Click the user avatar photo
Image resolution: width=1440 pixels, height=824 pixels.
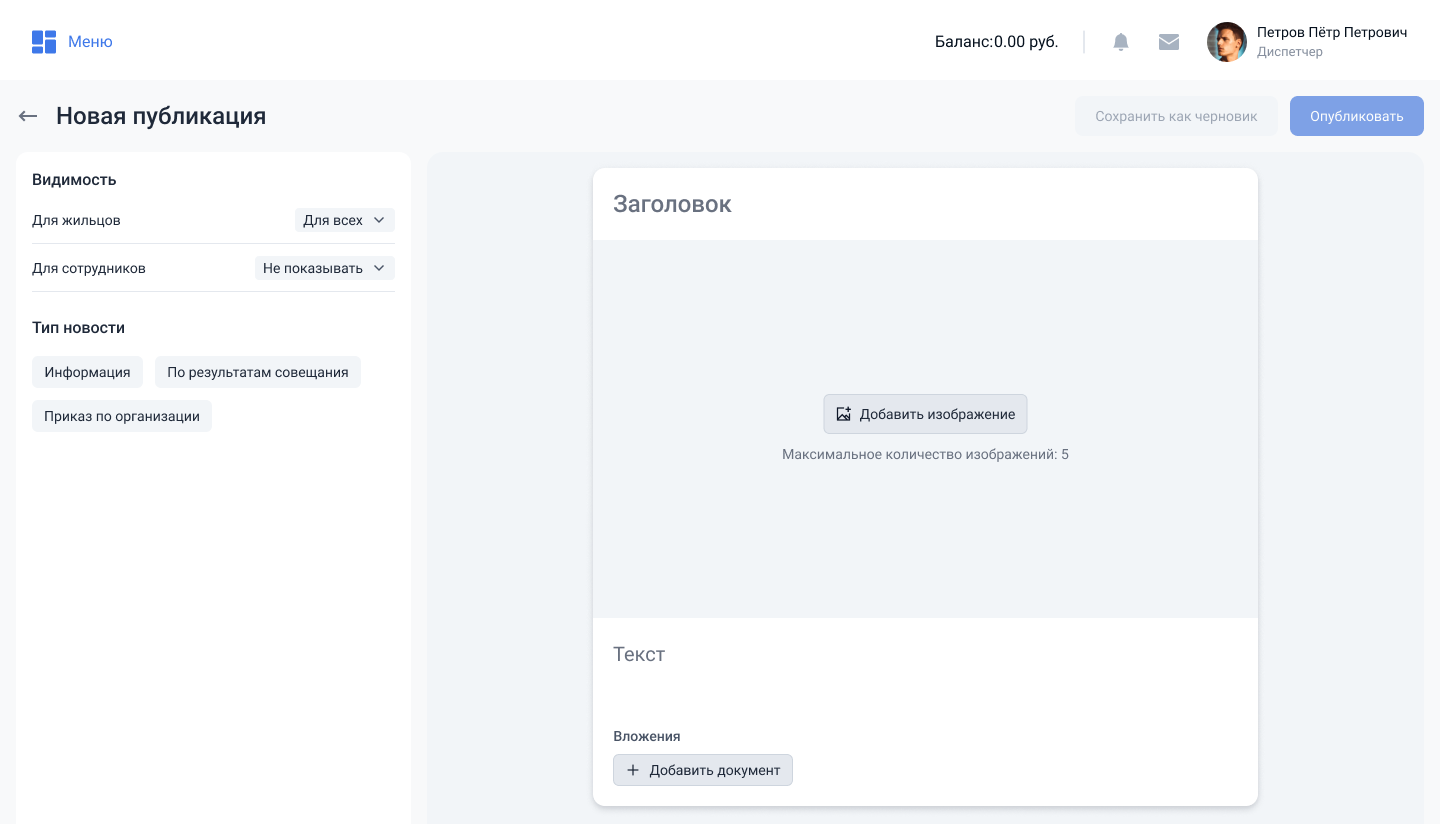pos(1226,42)
